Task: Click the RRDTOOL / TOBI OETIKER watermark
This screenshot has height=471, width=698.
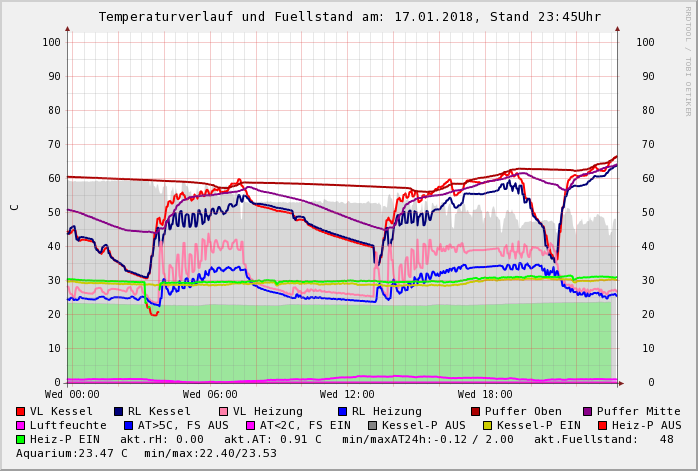Action: point(687,60)
